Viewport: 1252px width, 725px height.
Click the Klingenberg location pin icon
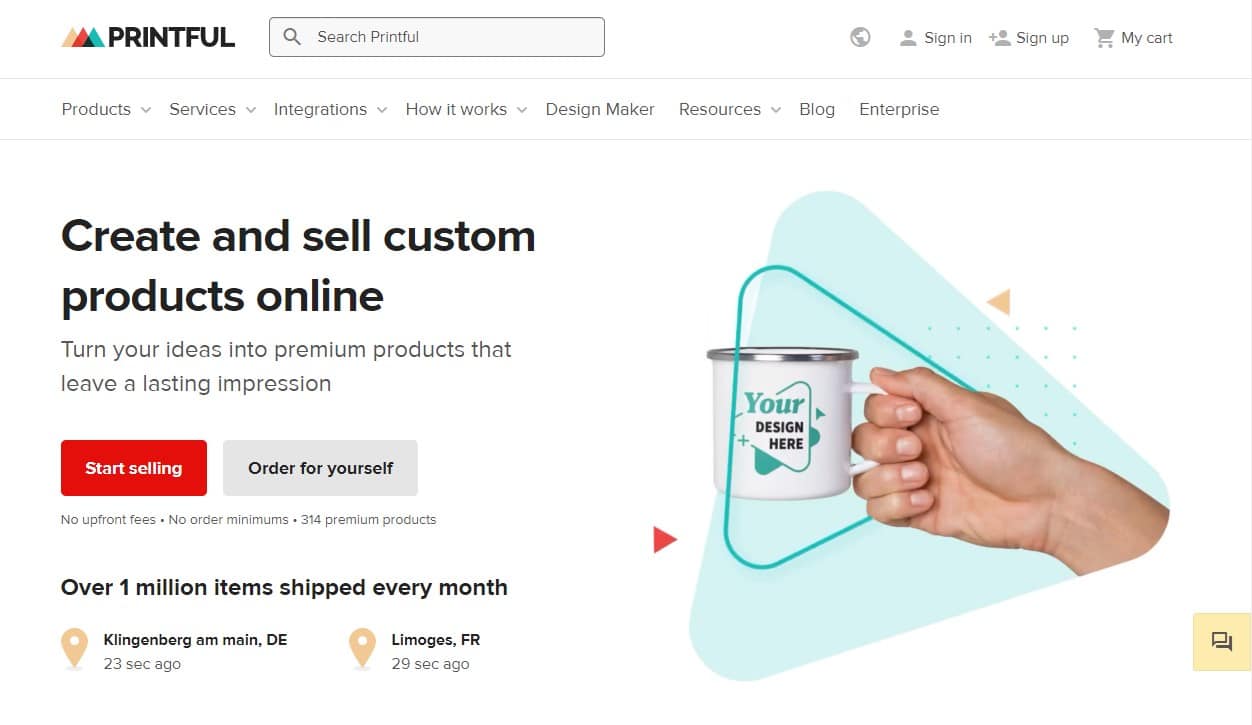coord(74,648)
